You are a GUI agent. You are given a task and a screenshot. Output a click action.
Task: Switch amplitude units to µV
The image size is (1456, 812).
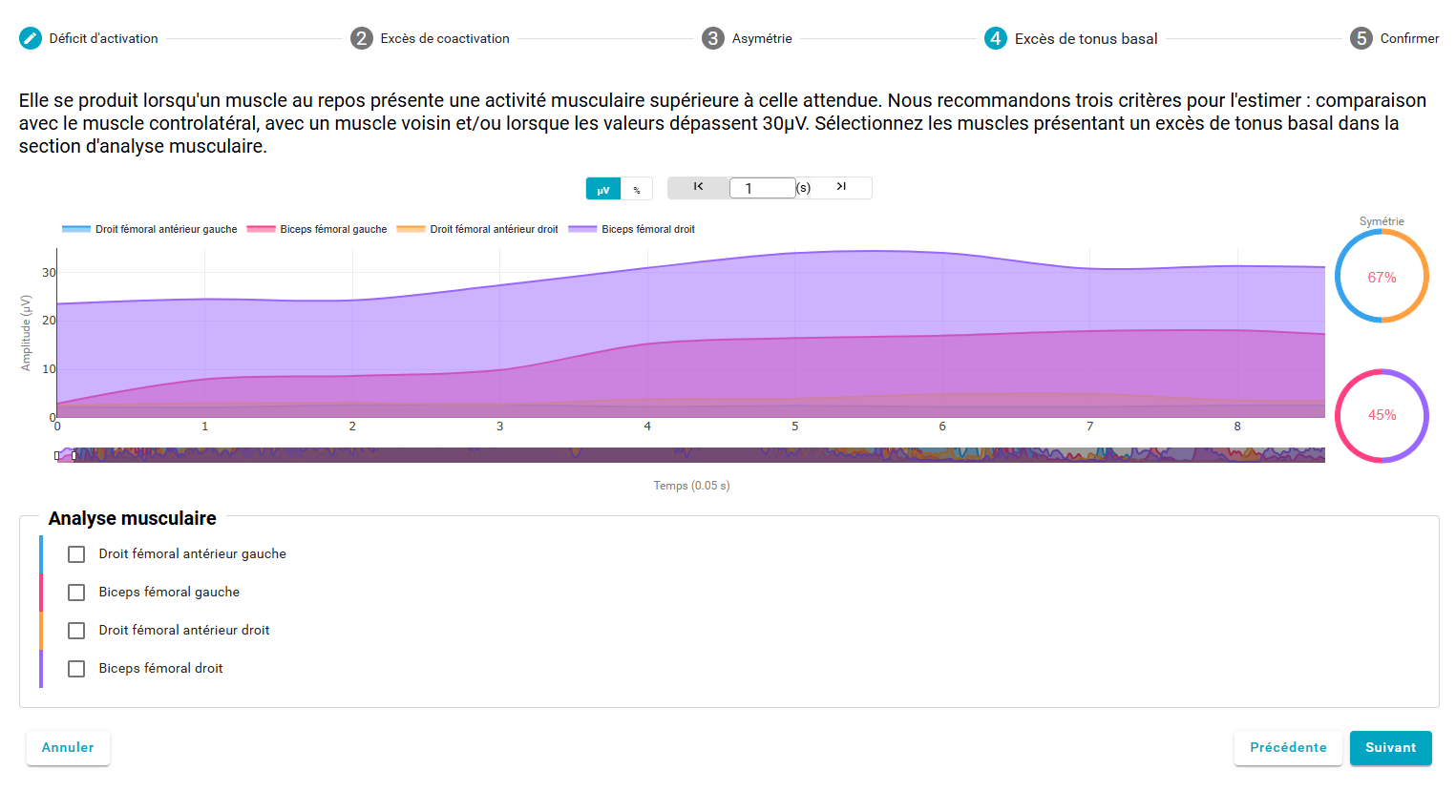603,190
